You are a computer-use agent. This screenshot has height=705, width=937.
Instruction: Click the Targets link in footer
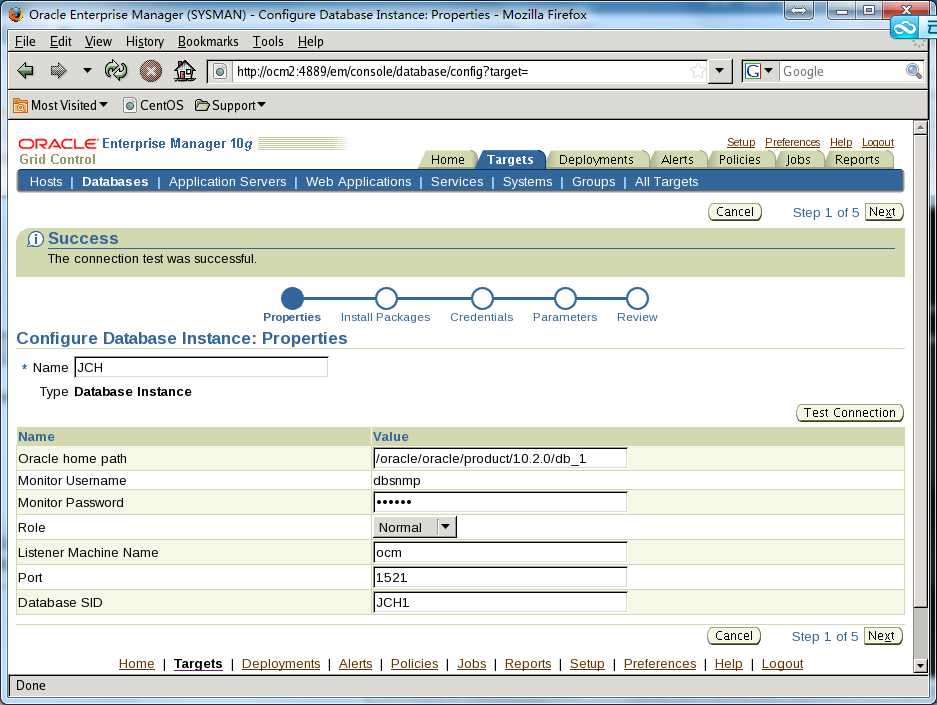pos(198,664)
